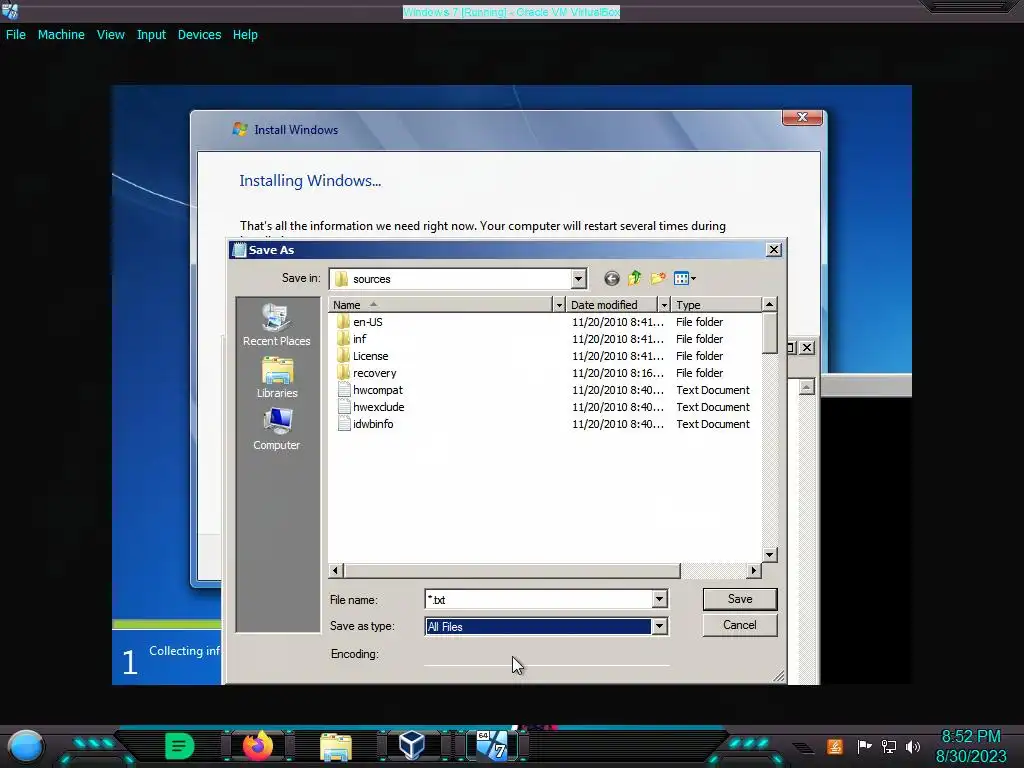Open the VirtualBox Help menu
1024x768 pixels.
pos(245,35)
